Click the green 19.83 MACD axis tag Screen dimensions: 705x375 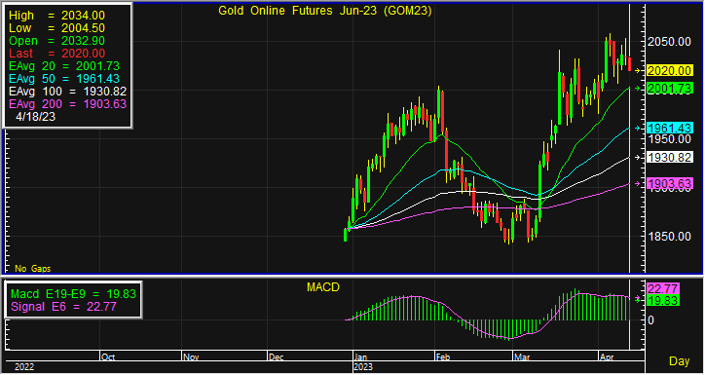pos(663,300)
